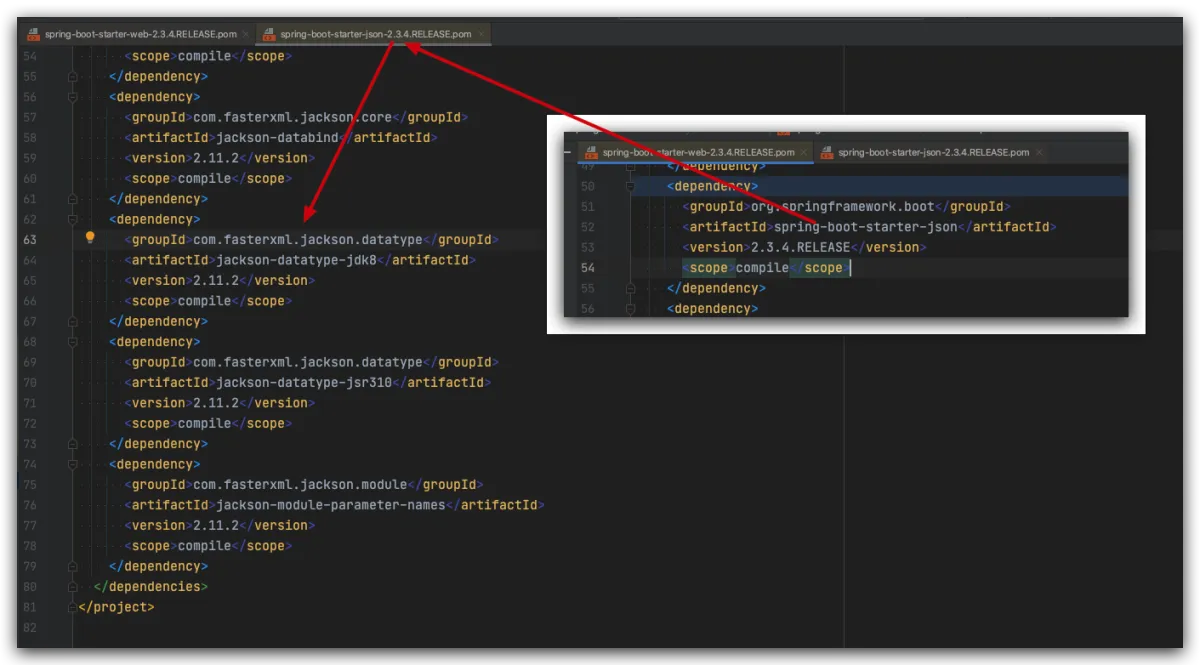Viewport: 1200px width, 665px height.
Task: Click the inset image's spring-boot-starter-json tab file icon
Action: click(x=827, y=153)
